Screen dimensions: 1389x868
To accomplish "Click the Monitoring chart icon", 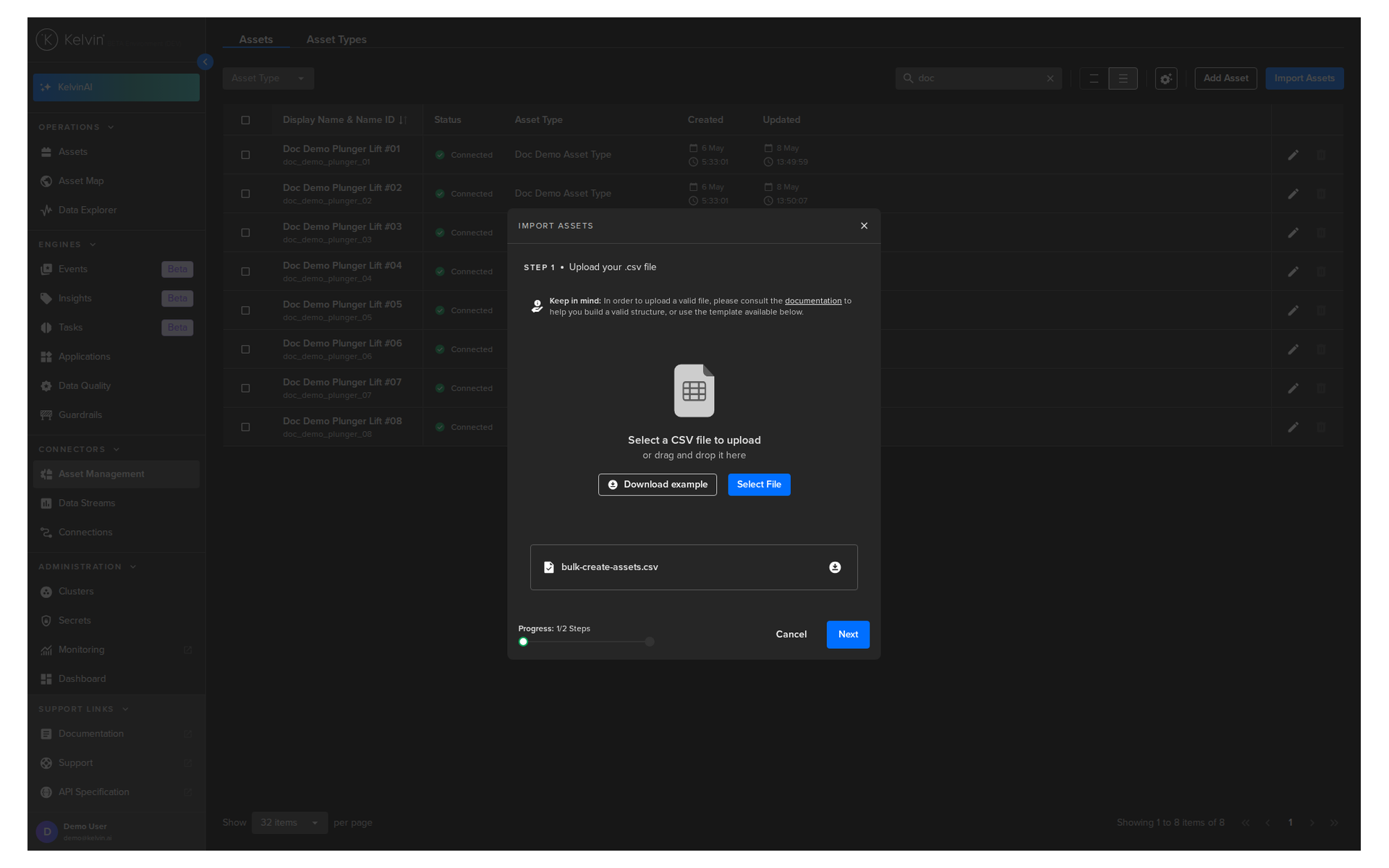I will 46,650.
